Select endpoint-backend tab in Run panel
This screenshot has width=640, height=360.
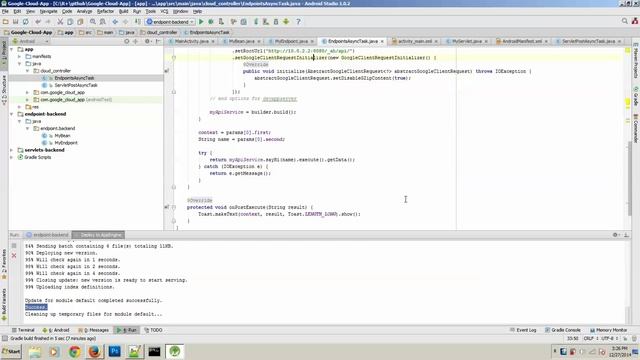(x=47, y=235)
